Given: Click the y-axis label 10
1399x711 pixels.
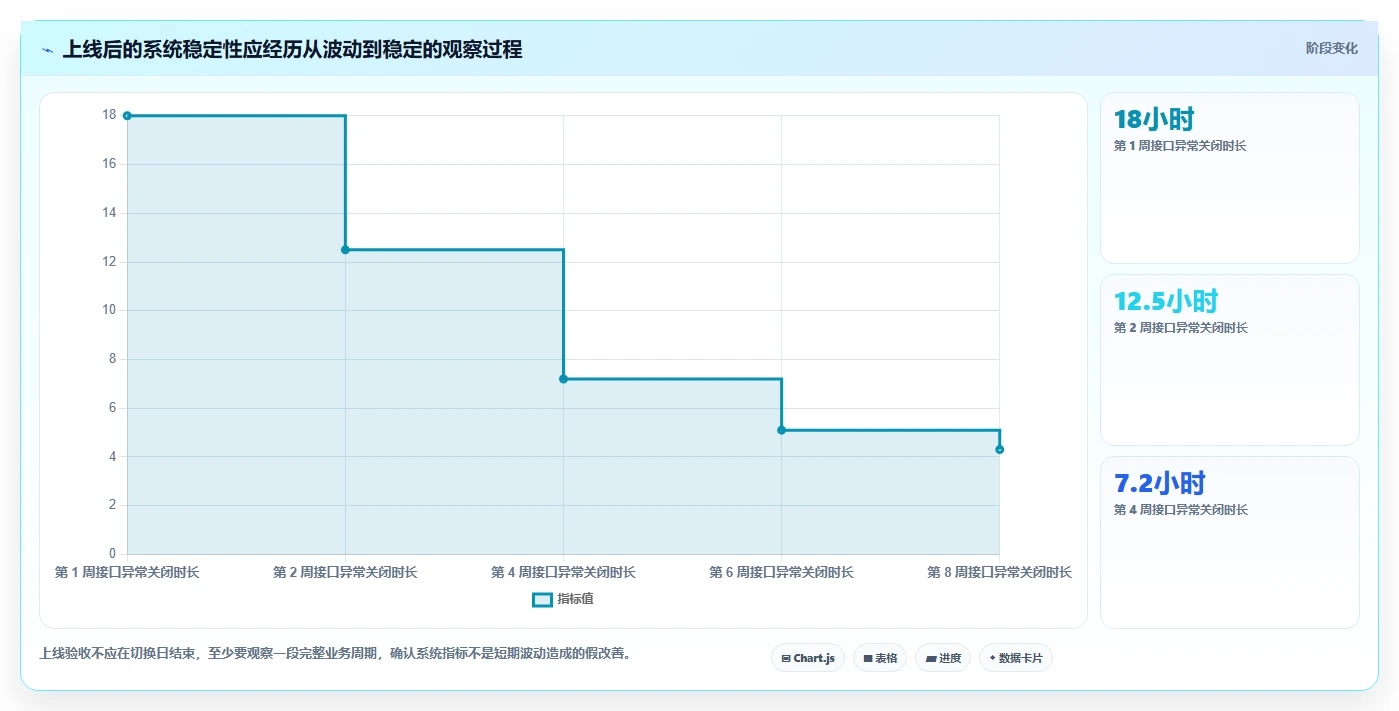Looking at the screenshot, I should pyautogui.click(x=109, y=310).
